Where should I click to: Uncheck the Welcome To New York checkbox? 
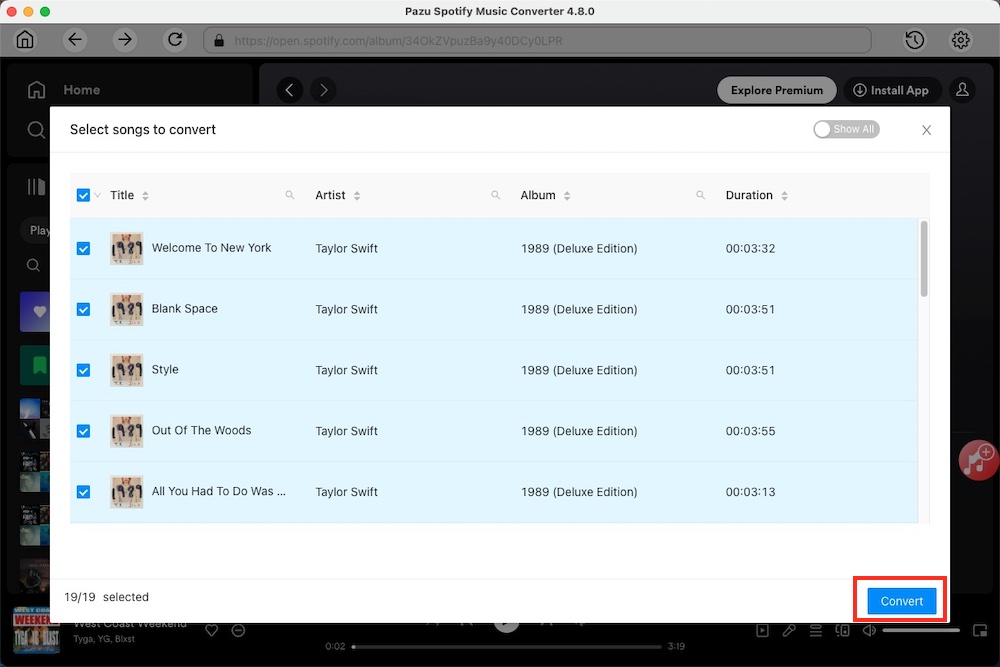[x=83, y=248]
